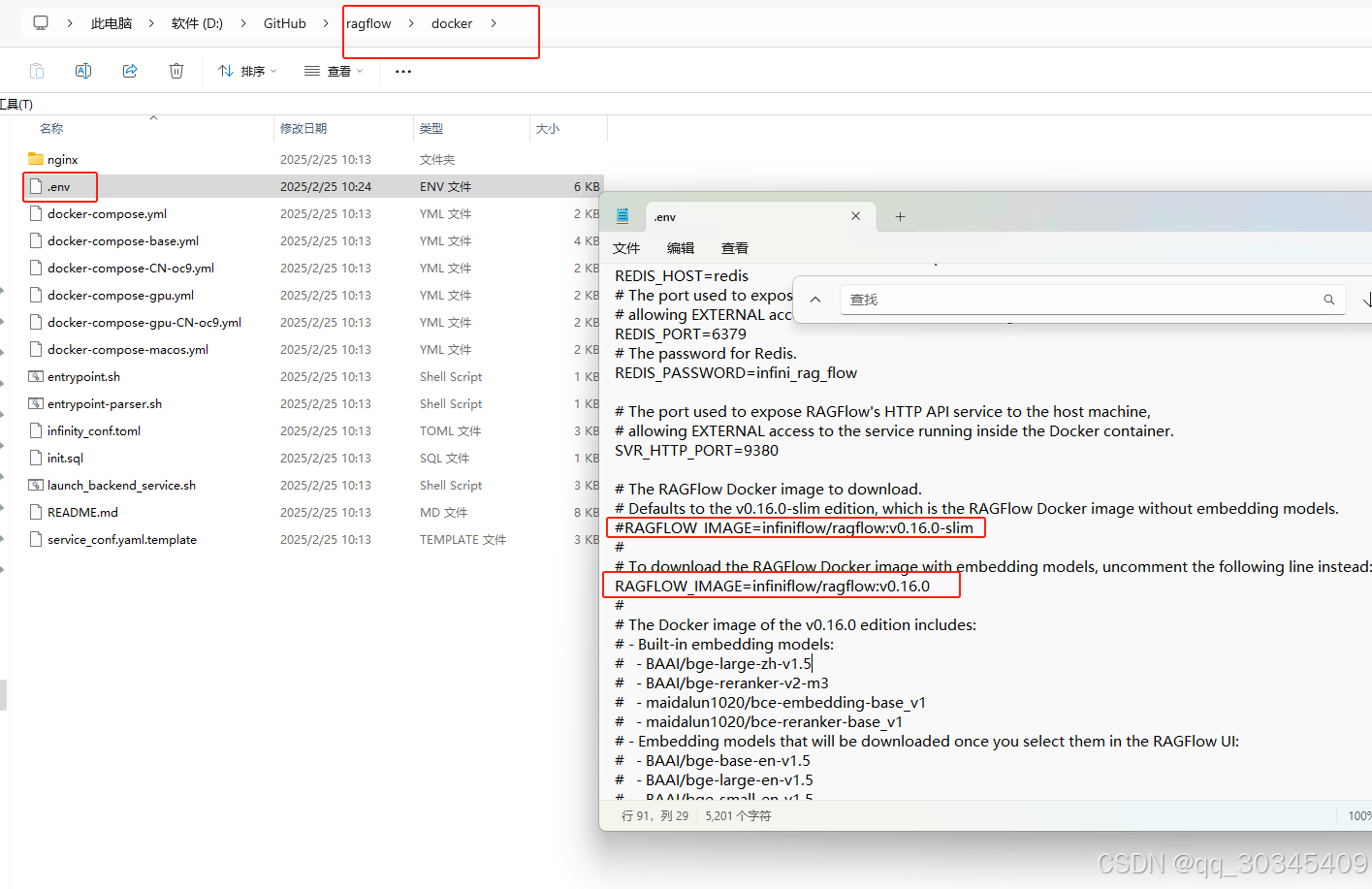Select the docker-compose-gpu-CN-oc9.yml file
Screen dimensions: 1372x889
click(144, 322)
